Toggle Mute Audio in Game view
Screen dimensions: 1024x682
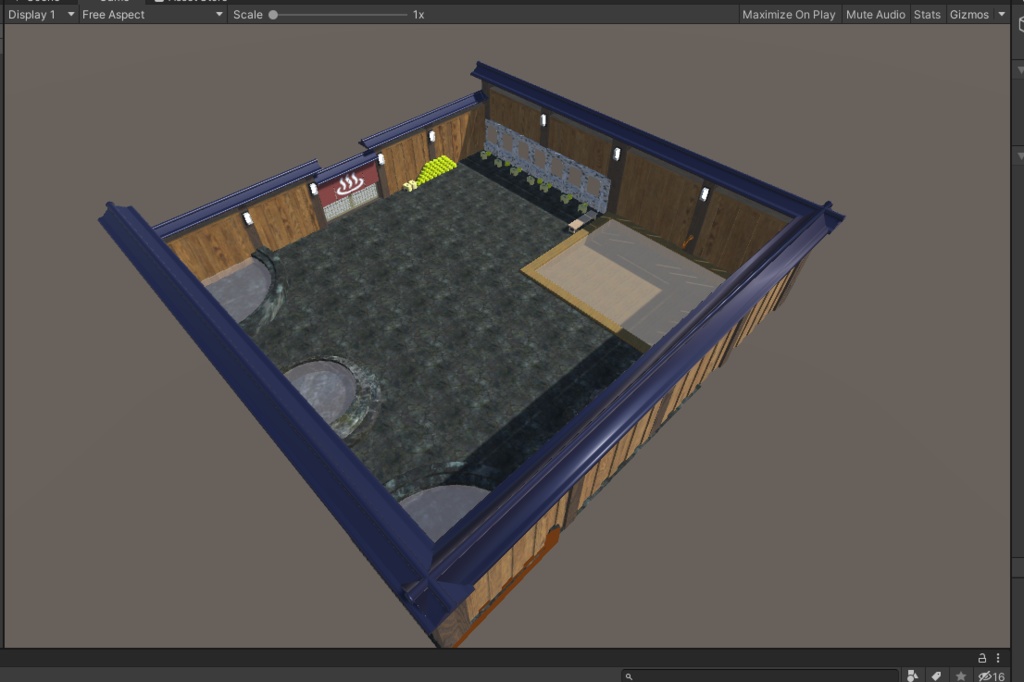[x=875, y=14]
